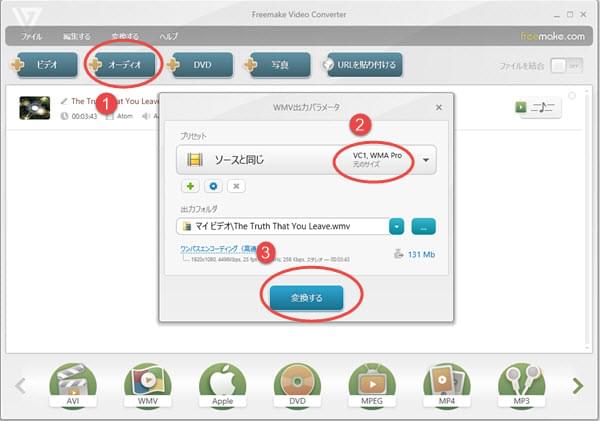600x421 pixels.
Task: Click the browse folder ellipsis button
Action: coord(423,227)
